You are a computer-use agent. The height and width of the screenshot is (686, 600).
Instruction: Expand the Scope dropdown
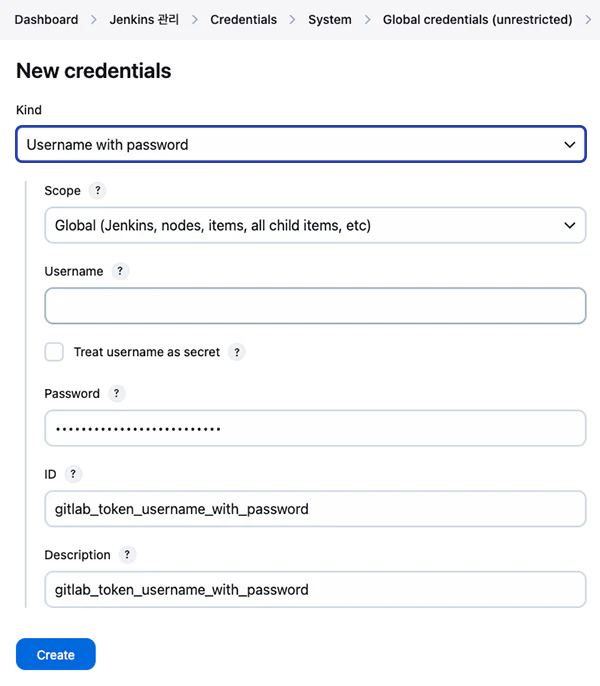pyautogui.click(x=315, y=225)
